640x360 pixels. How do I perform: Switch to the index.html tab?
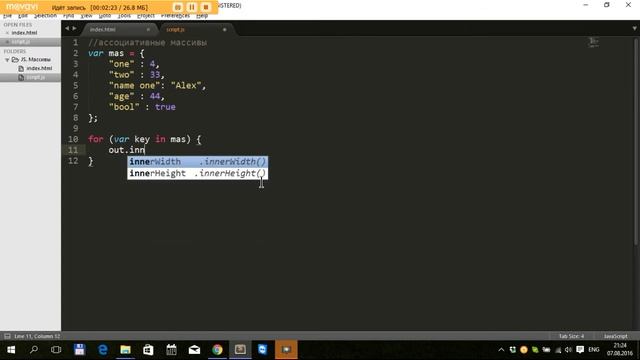(118, 29)
